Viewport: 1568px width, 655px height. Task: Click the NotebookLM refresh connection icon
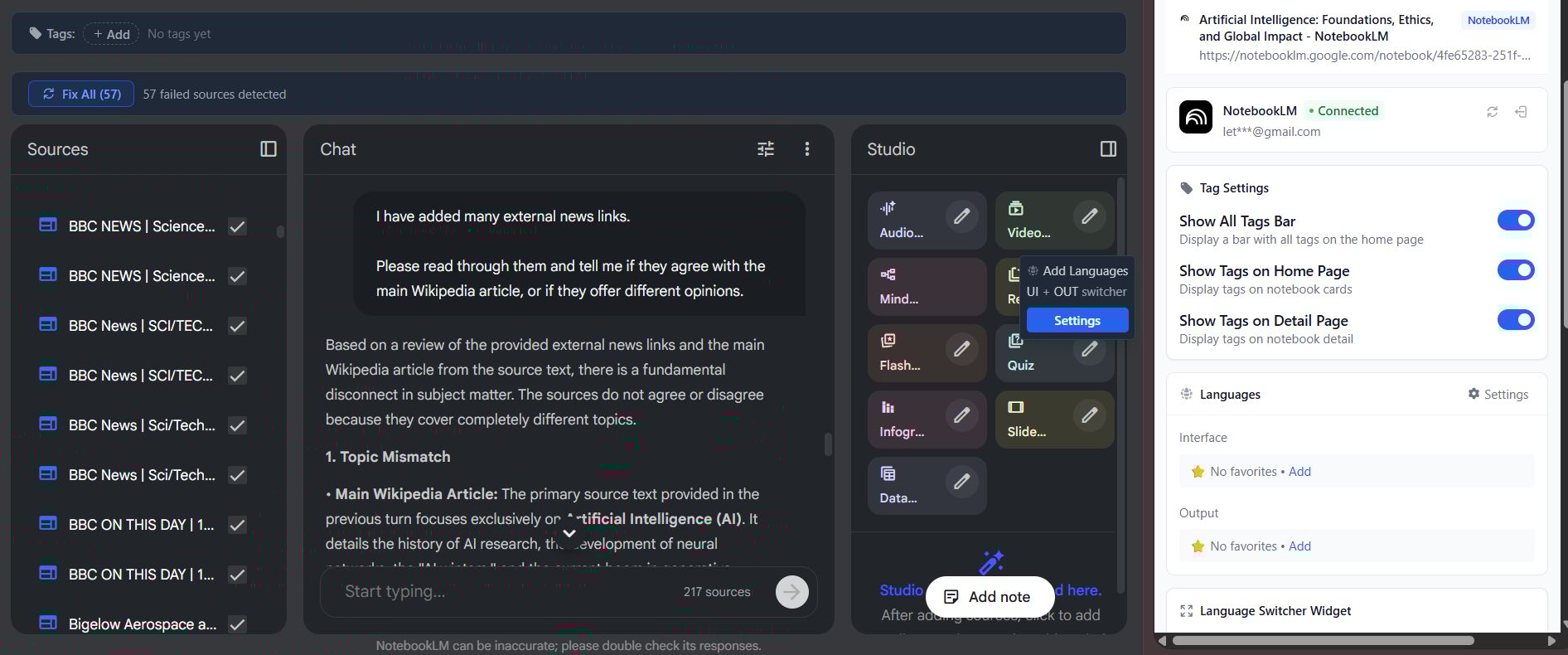tap(1492, 112)
